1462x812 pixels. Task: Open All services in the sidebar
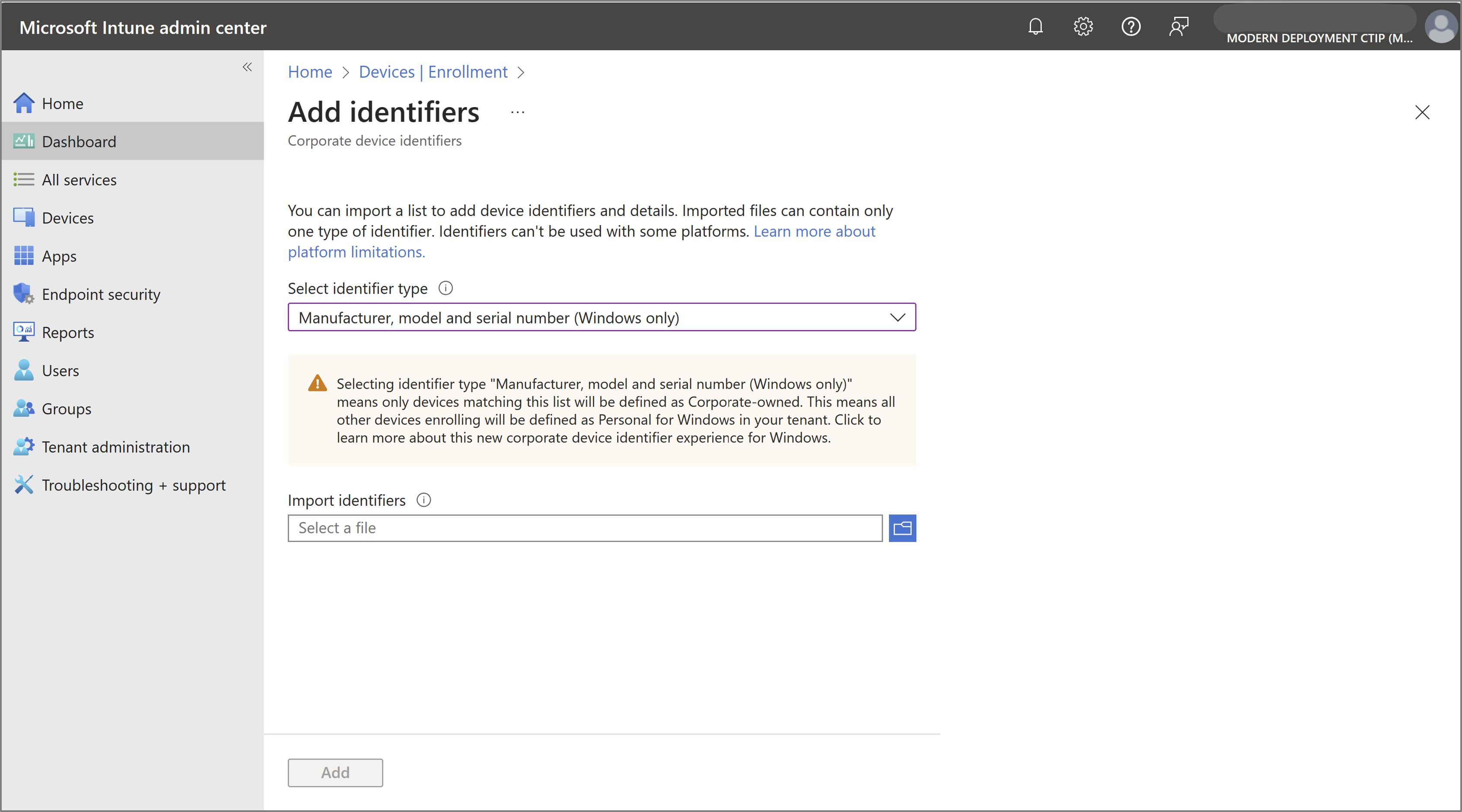point(79,179)
